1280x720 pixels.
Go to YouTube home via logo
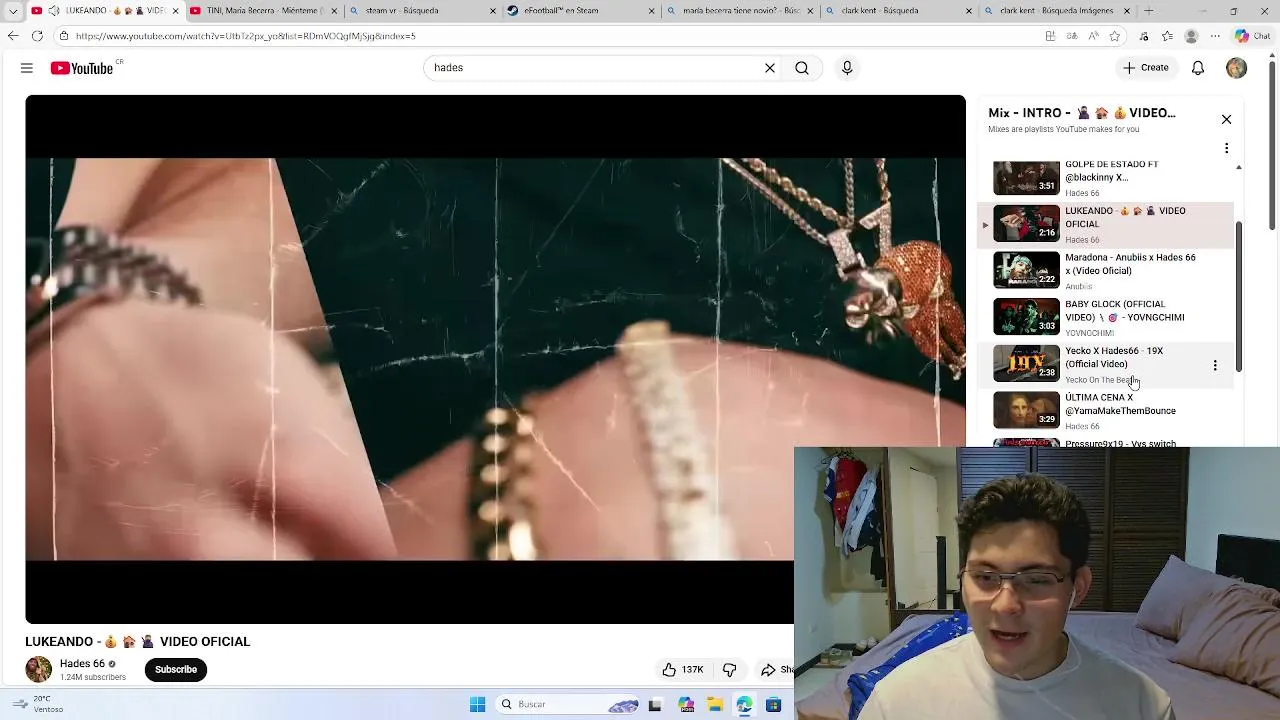[82, 68]
